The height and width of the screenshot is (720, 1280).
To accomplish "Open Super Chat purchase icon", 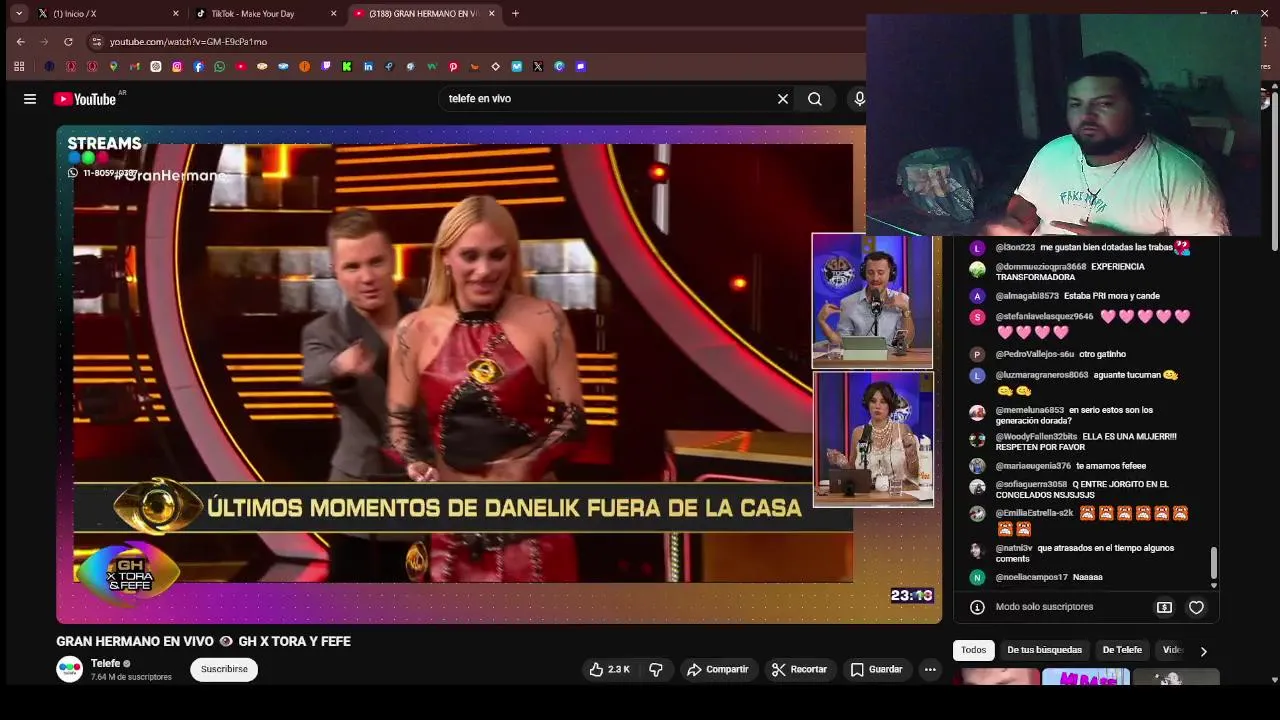I will coord(1164,607).
